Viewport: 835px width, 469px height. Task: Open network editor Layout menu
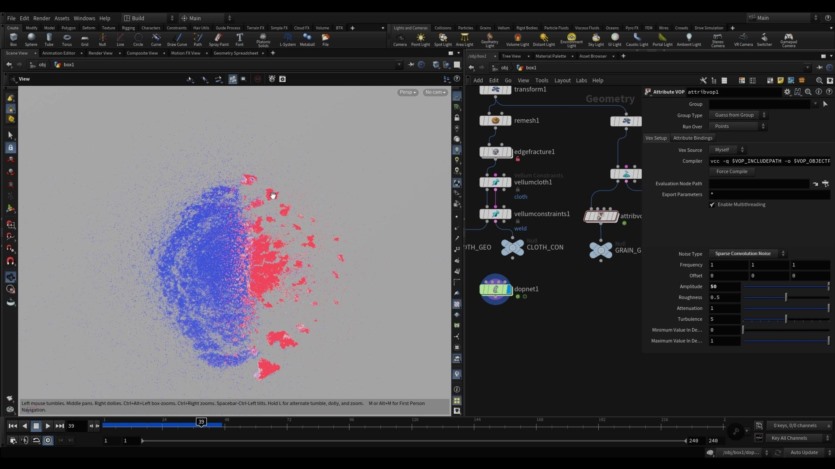[x=562, y=80]
